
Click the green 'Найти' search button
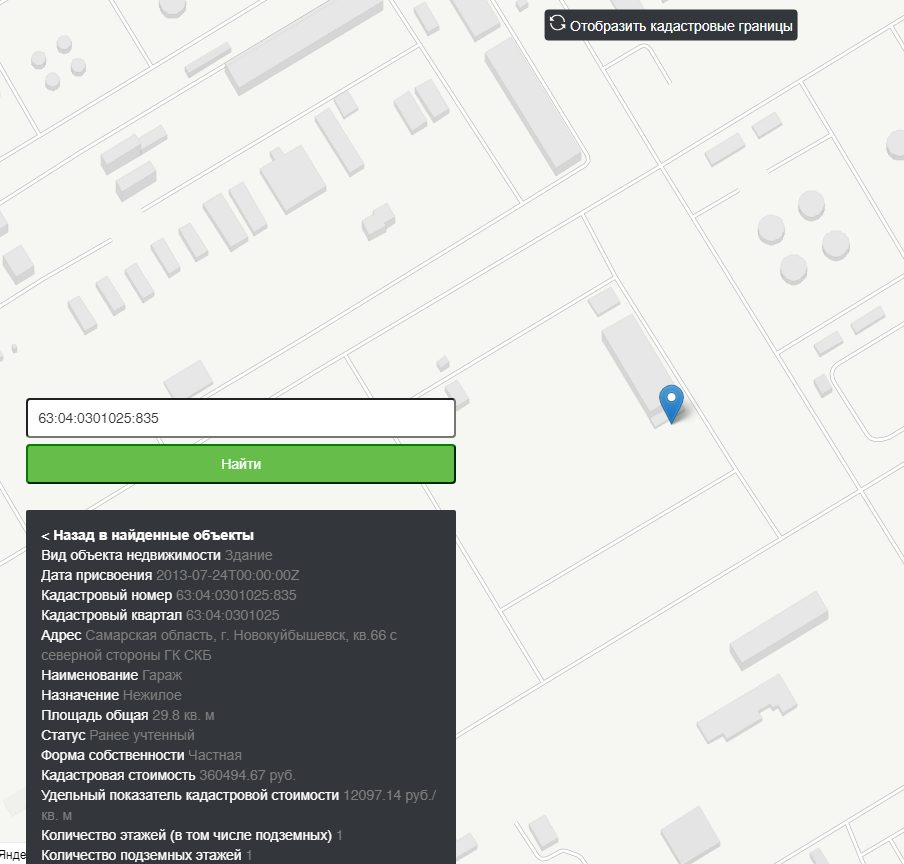241,464
